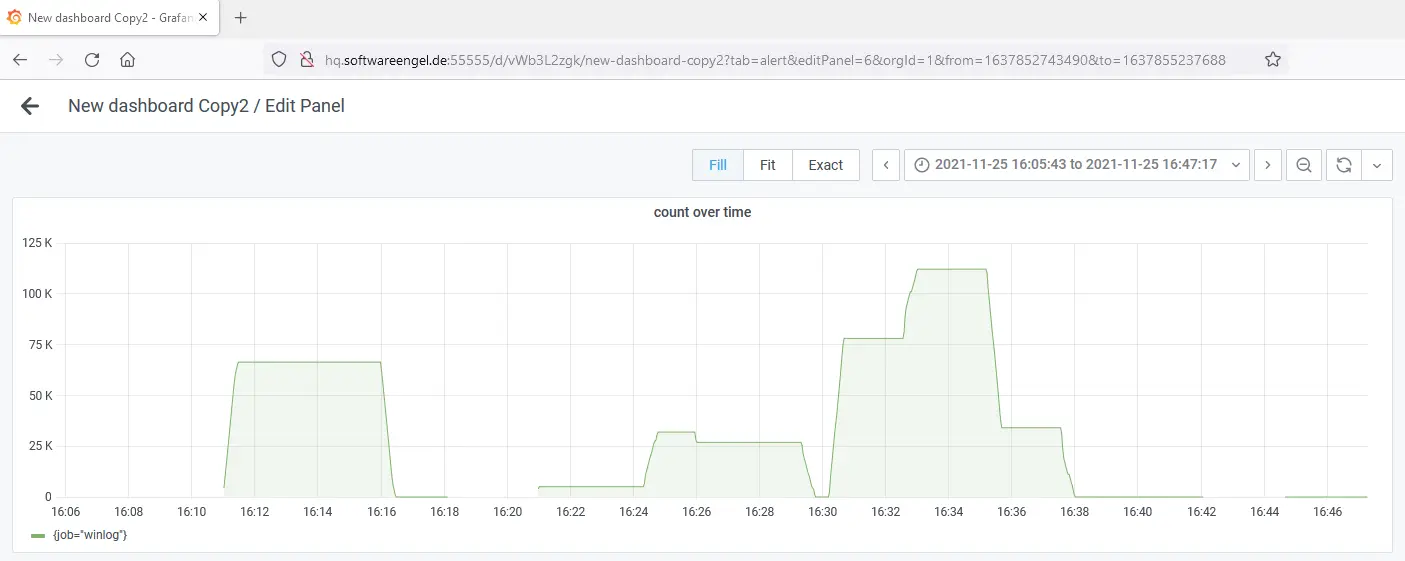The width and height of the screenshot is (1405, 561).
Task: Refresh the dashboard using the refresh icon
Action: click(1343, 165)
